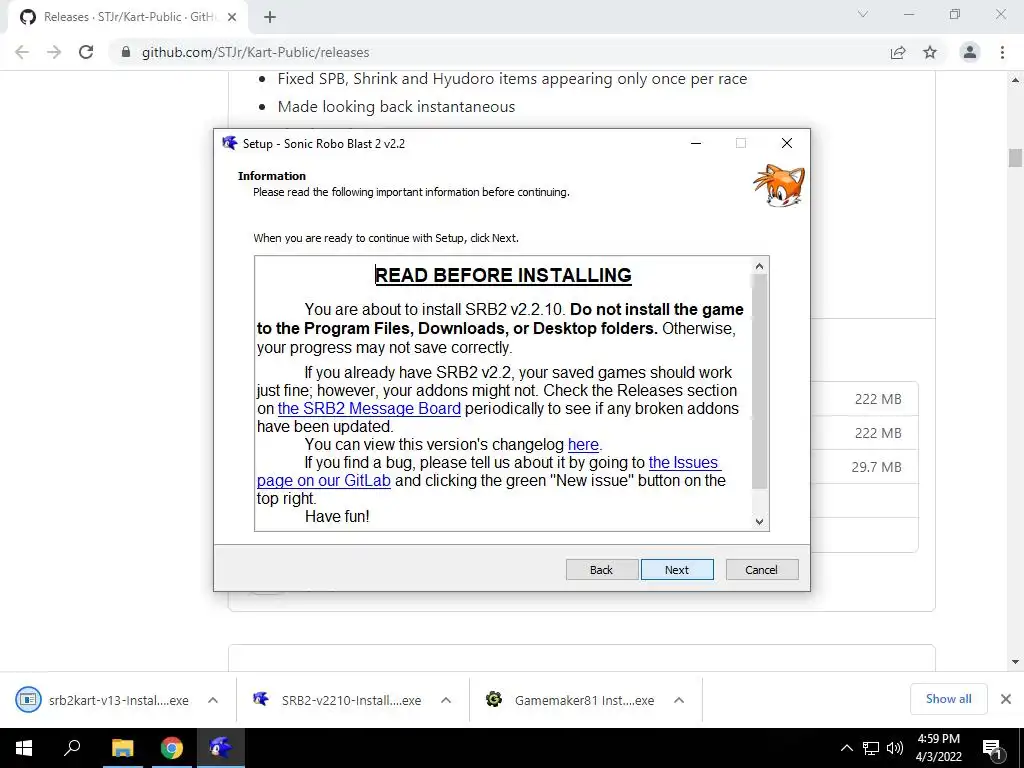Open File Explorer from taskbar
Viewport: 1024px width, 768px height.
click(x=122, y=748)
